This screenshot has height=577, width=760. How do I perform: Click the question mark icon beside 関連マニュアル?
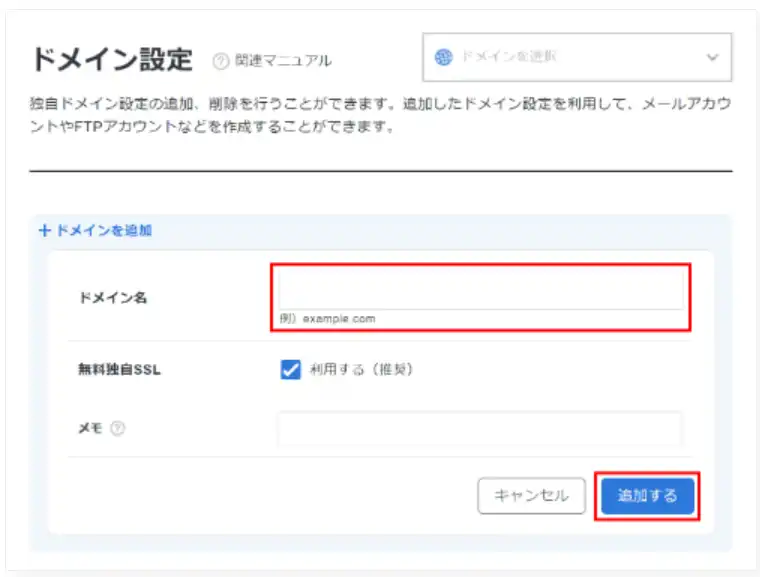pos(221,61)
